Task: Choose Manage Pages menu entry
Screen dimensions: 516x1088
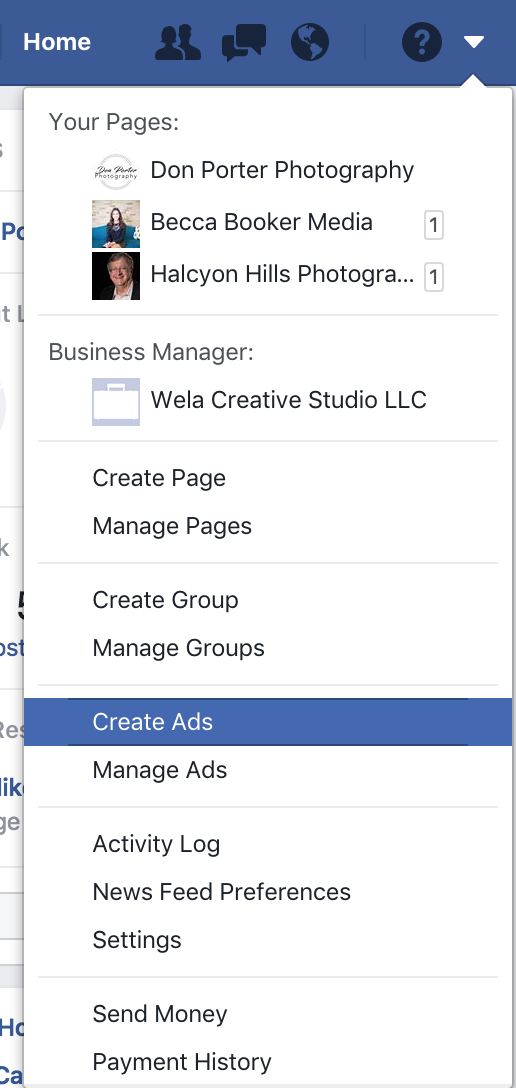Action: pyautogui.click(x=172, y=526)
